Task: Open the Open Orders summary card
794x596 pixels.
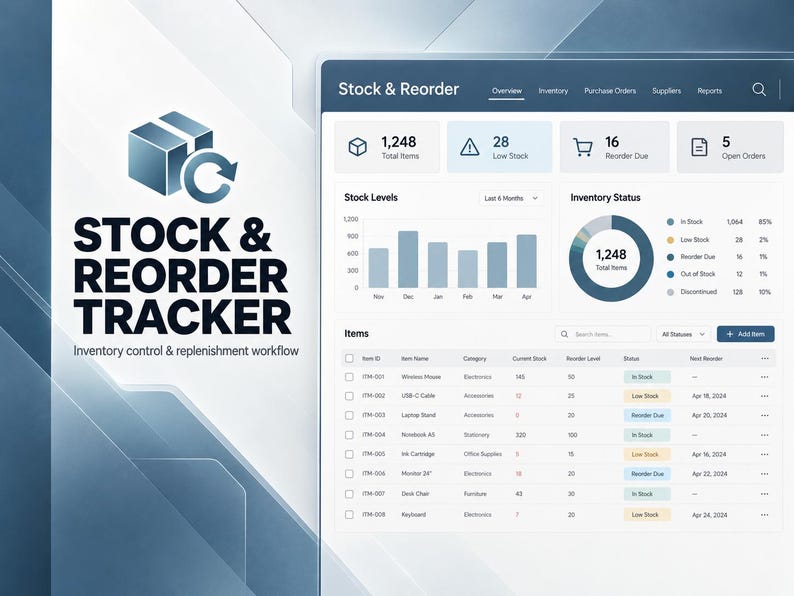Action: [x=730, y=147]
